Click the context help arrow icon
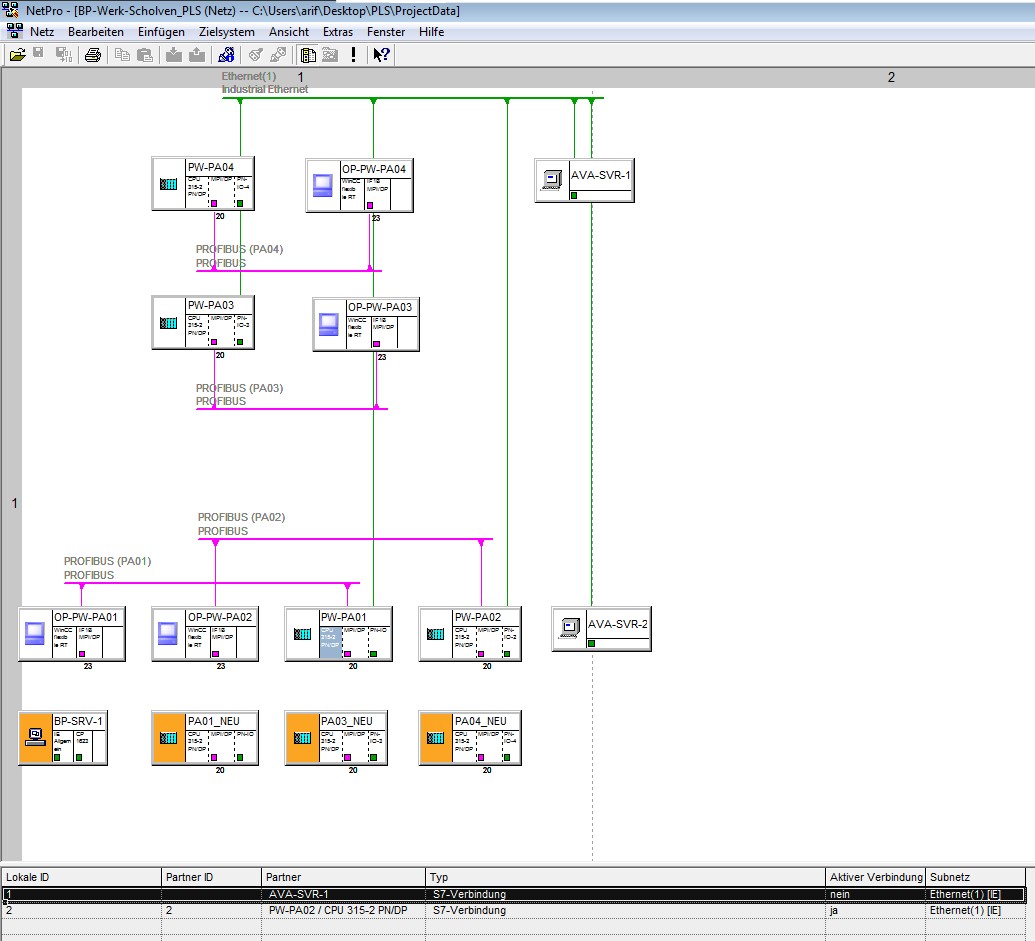The image size is (1035, 941). pyautogui.click(x=381, y=55)
